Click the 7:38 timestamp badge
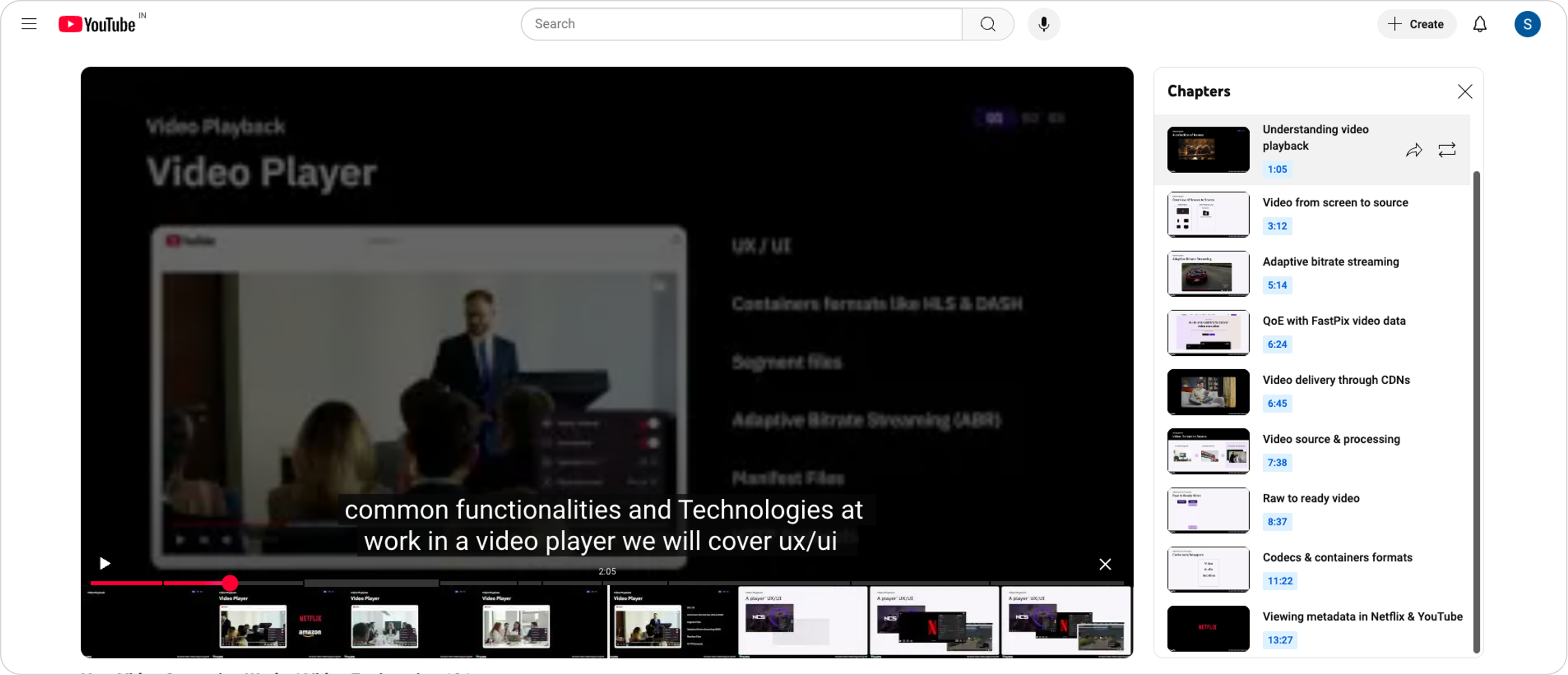 (1277, 462)
